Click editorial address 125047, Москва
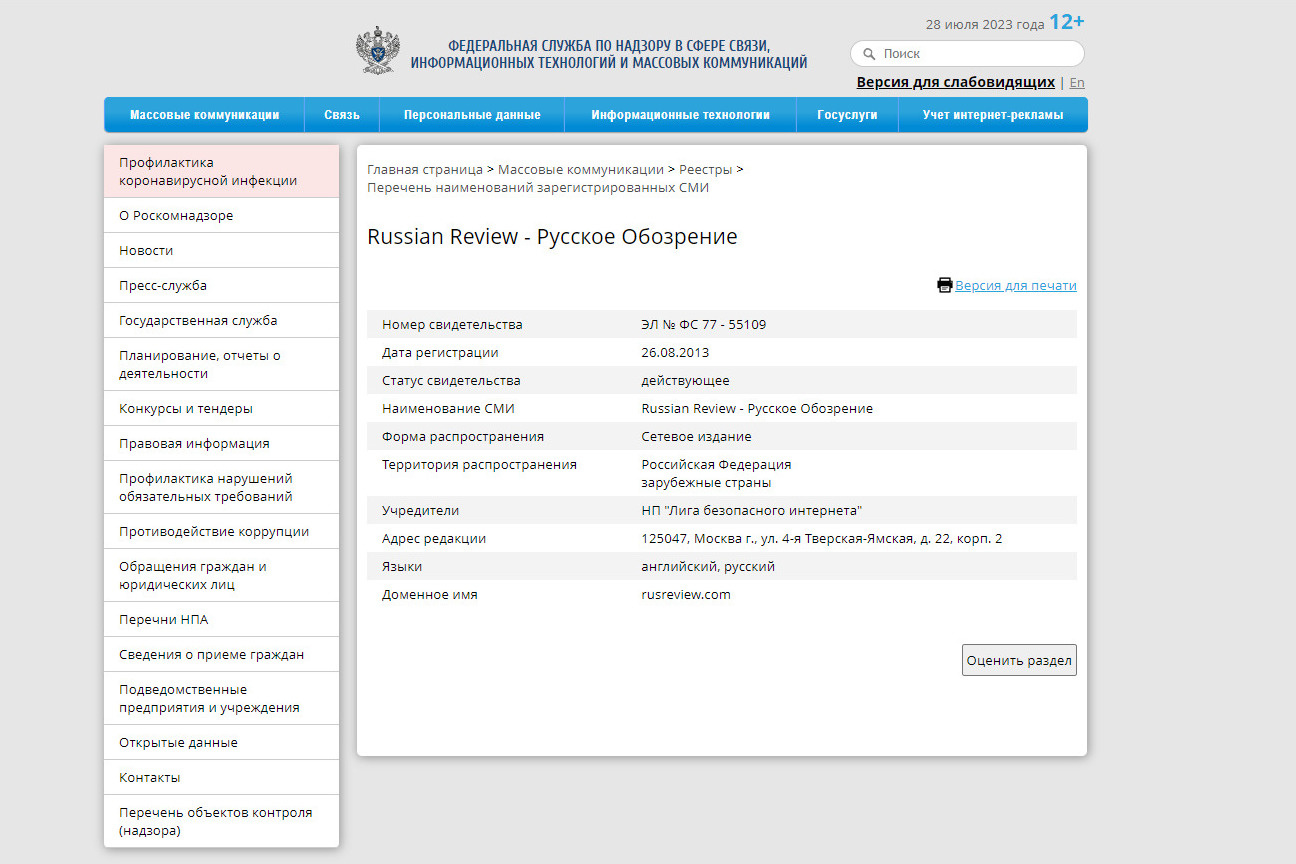This screenshot has width=1296, height=864. click(821, 538)
